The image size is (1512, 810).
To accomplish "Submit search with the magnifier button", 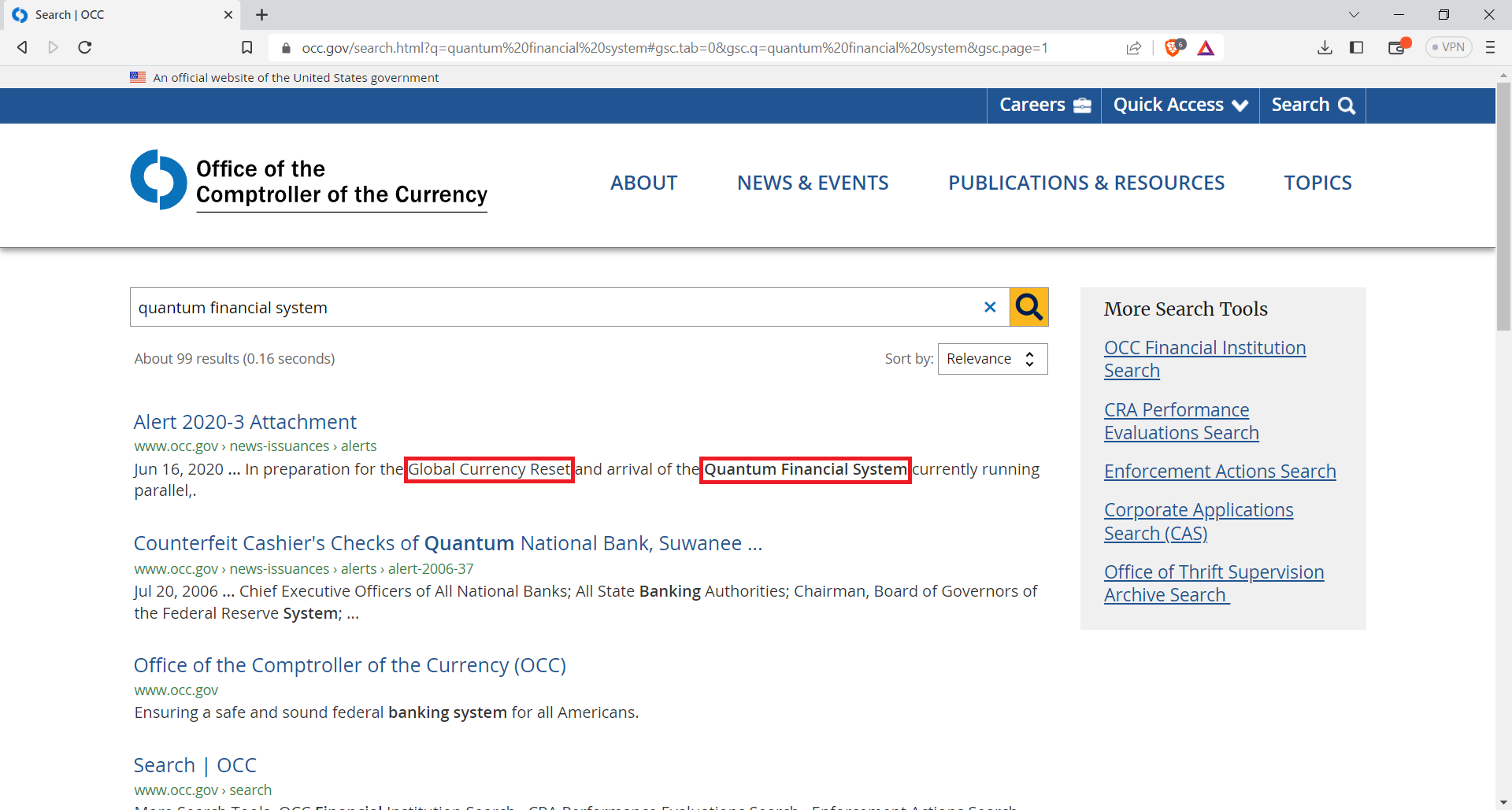I will pos(1029,307).
